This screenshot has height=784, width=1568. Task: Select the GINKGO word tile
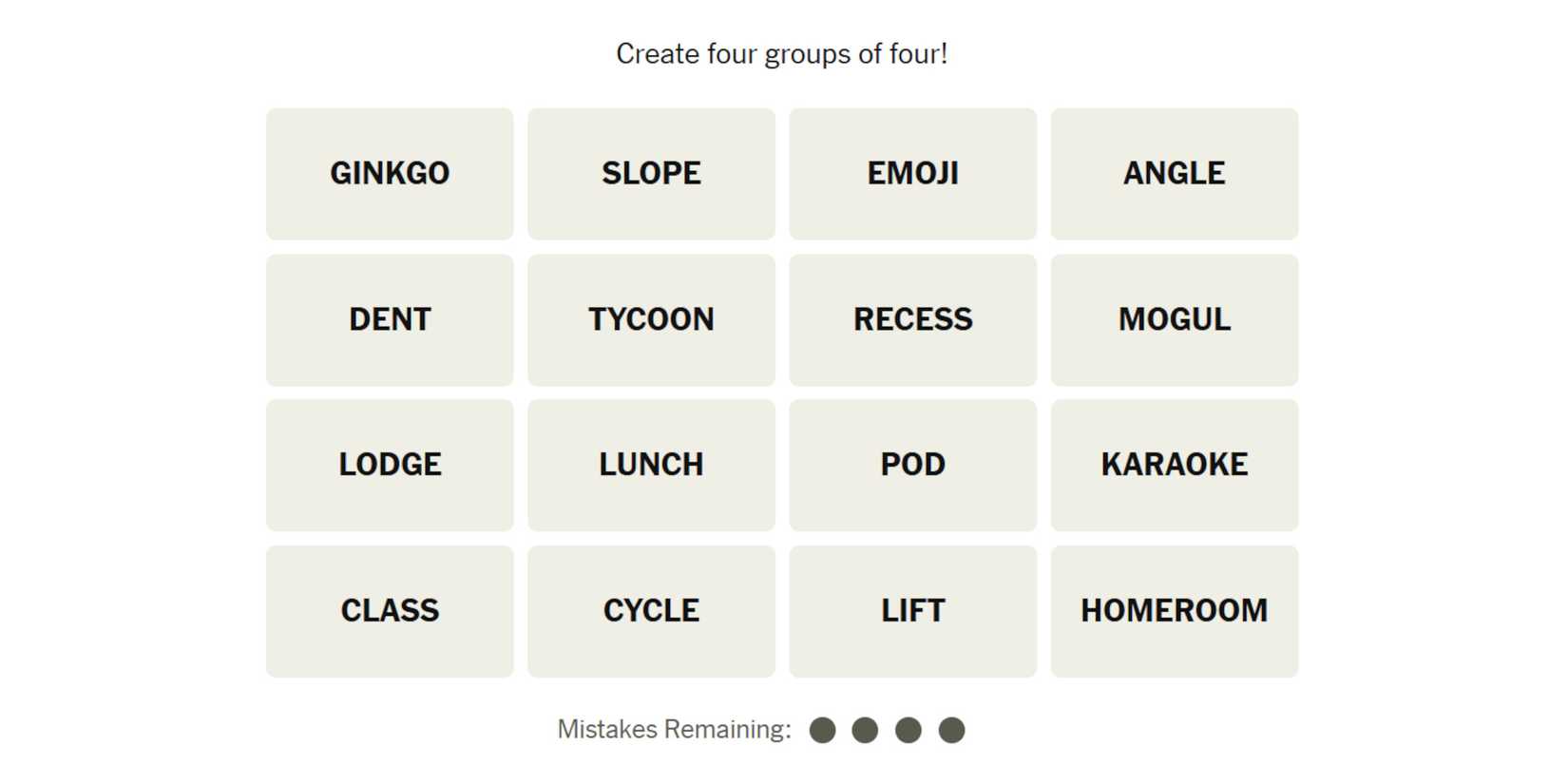pyautogui.click(x=390, y=173)
